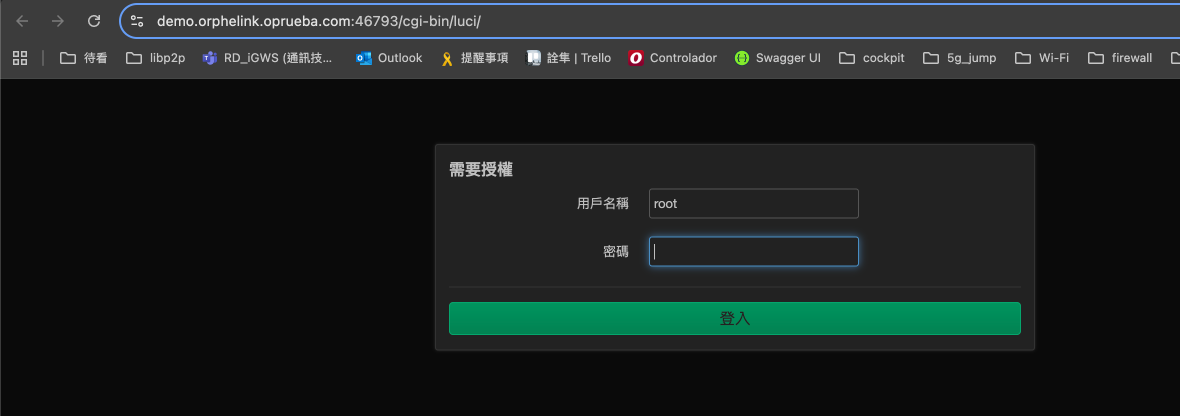Click into the 密碼 password field

(x=753, y=252)
